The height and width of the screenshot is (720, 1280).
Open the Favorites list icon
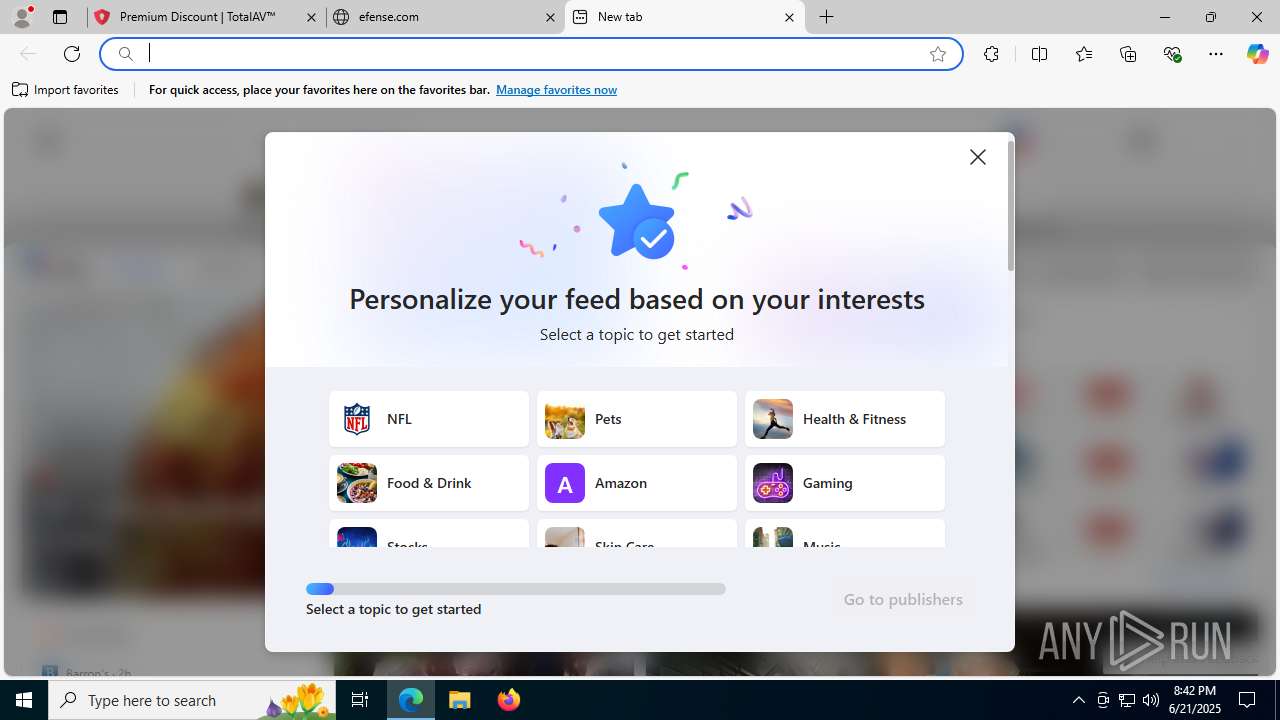coord(1084,54)
